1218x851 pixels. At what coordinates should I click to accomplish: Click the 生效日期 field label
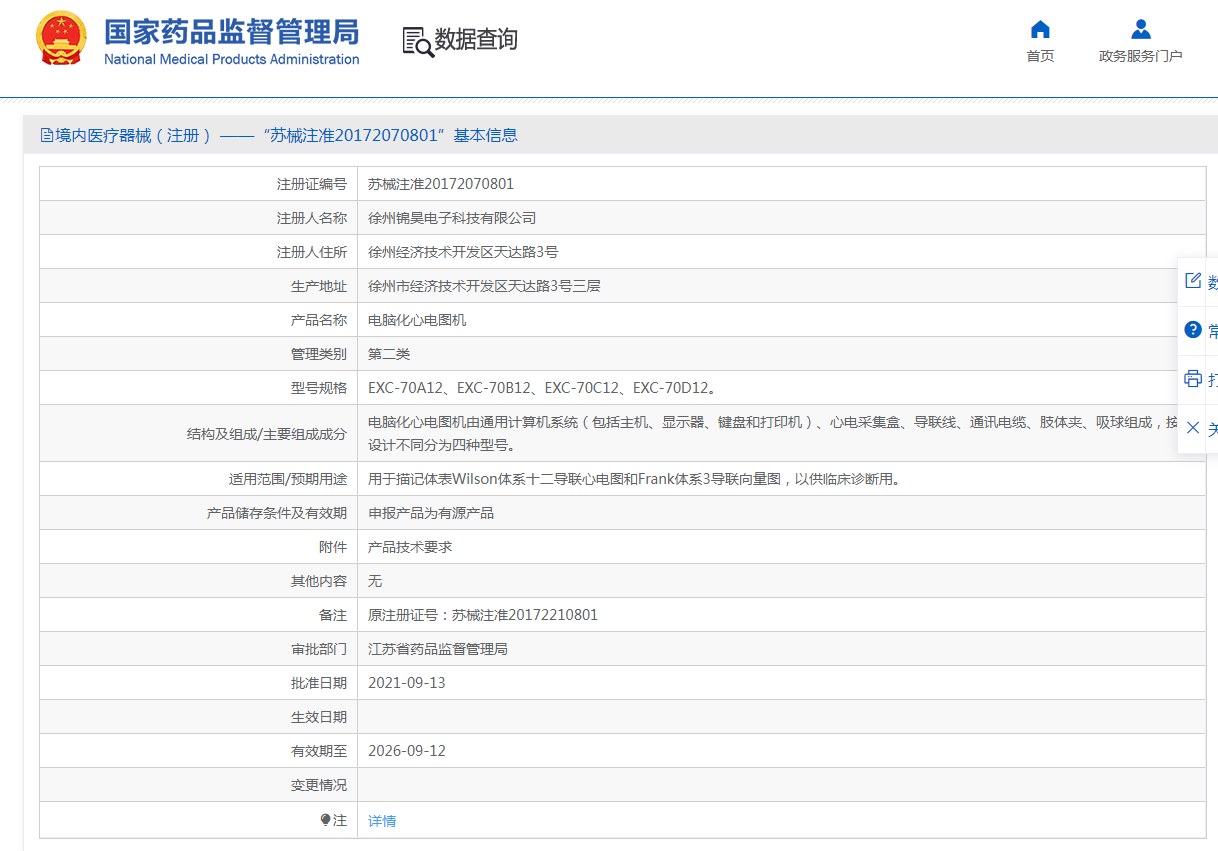point(319,717)
